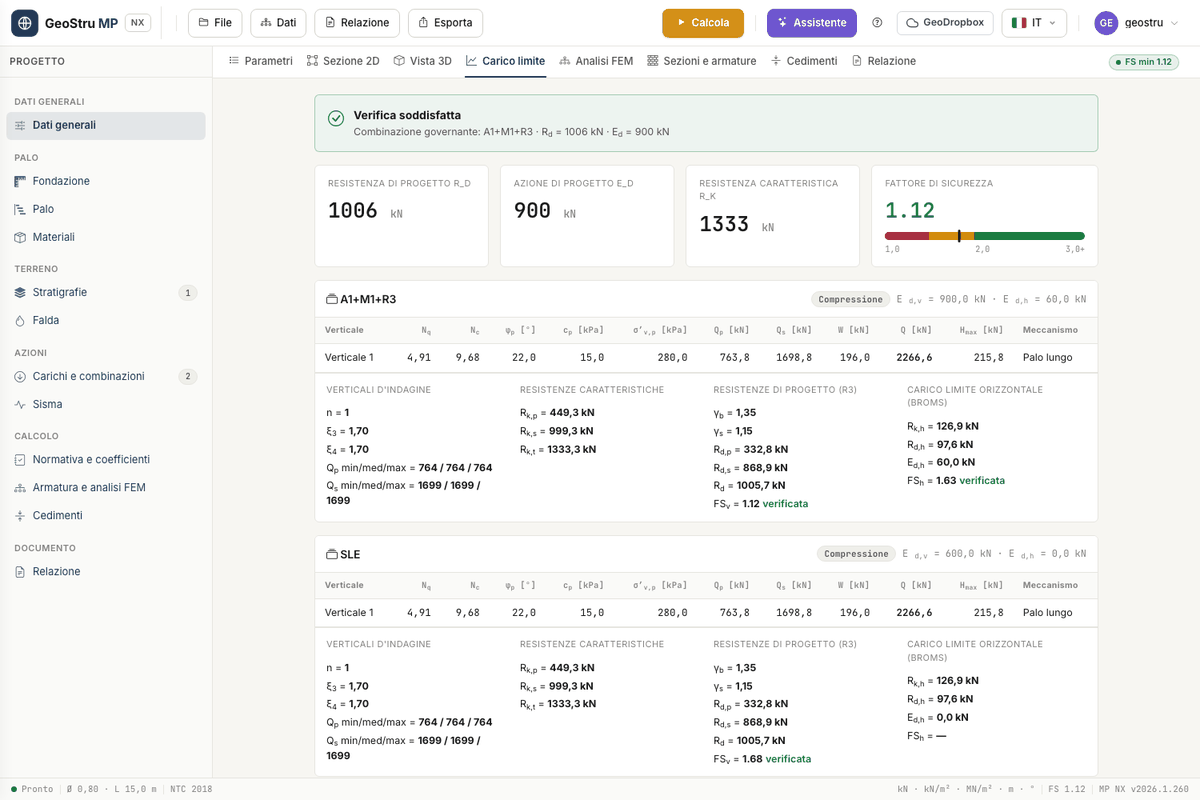The height and width of the screenshot is (800, 1200).
Task: Open Relazione under Documento in the sidebar
Action: point(105,572)
